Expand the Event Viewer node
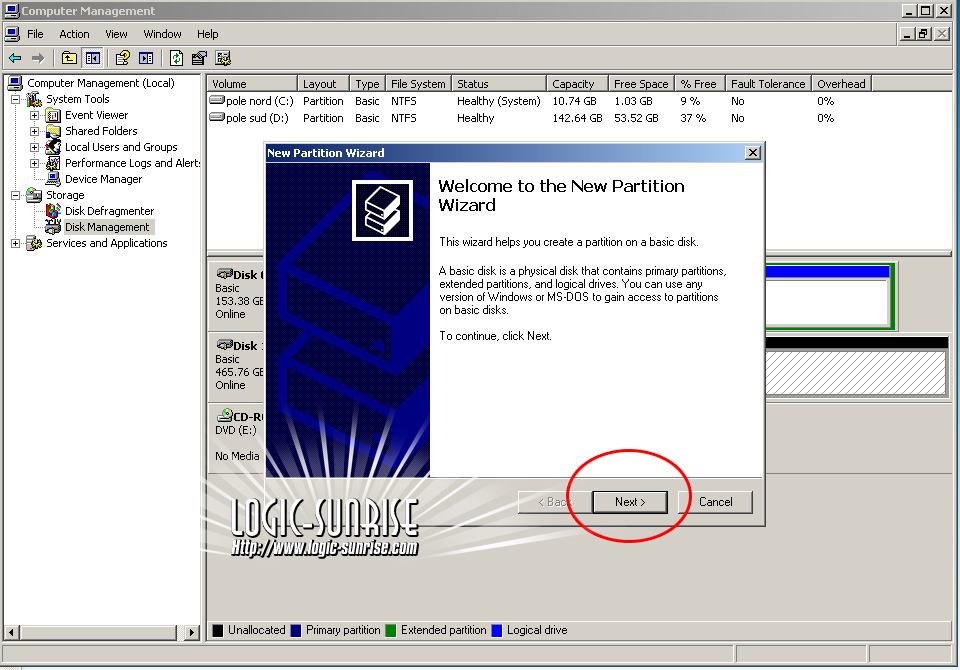The height and width of the screenshot is (670, 960). click(35, 115)
